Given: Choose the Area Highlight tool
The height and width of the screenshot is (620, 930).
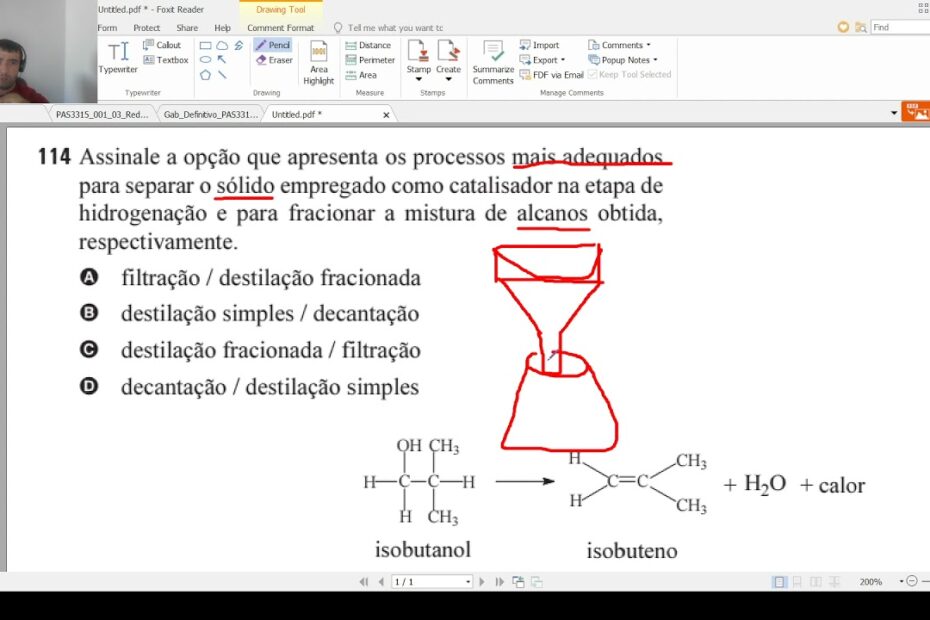Looking at the screenshot, I should 318,62.
